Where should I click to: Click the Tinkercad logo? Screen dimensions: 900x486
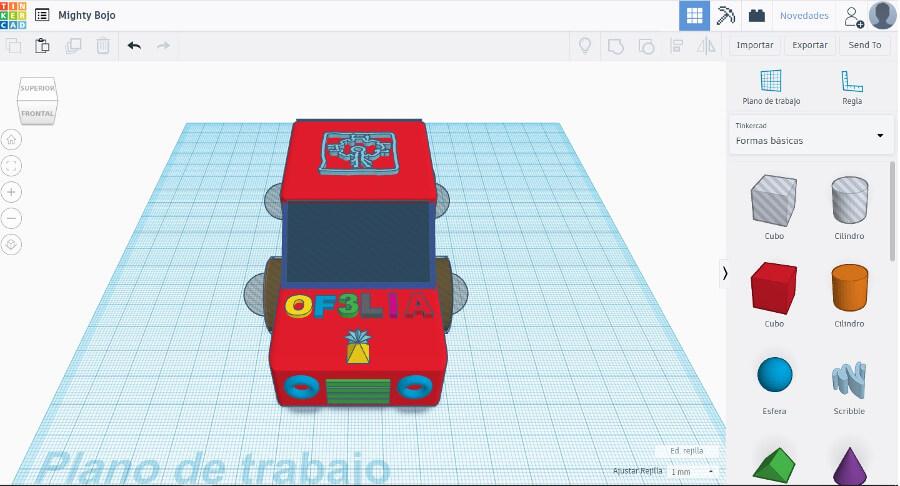coord(16,15)
